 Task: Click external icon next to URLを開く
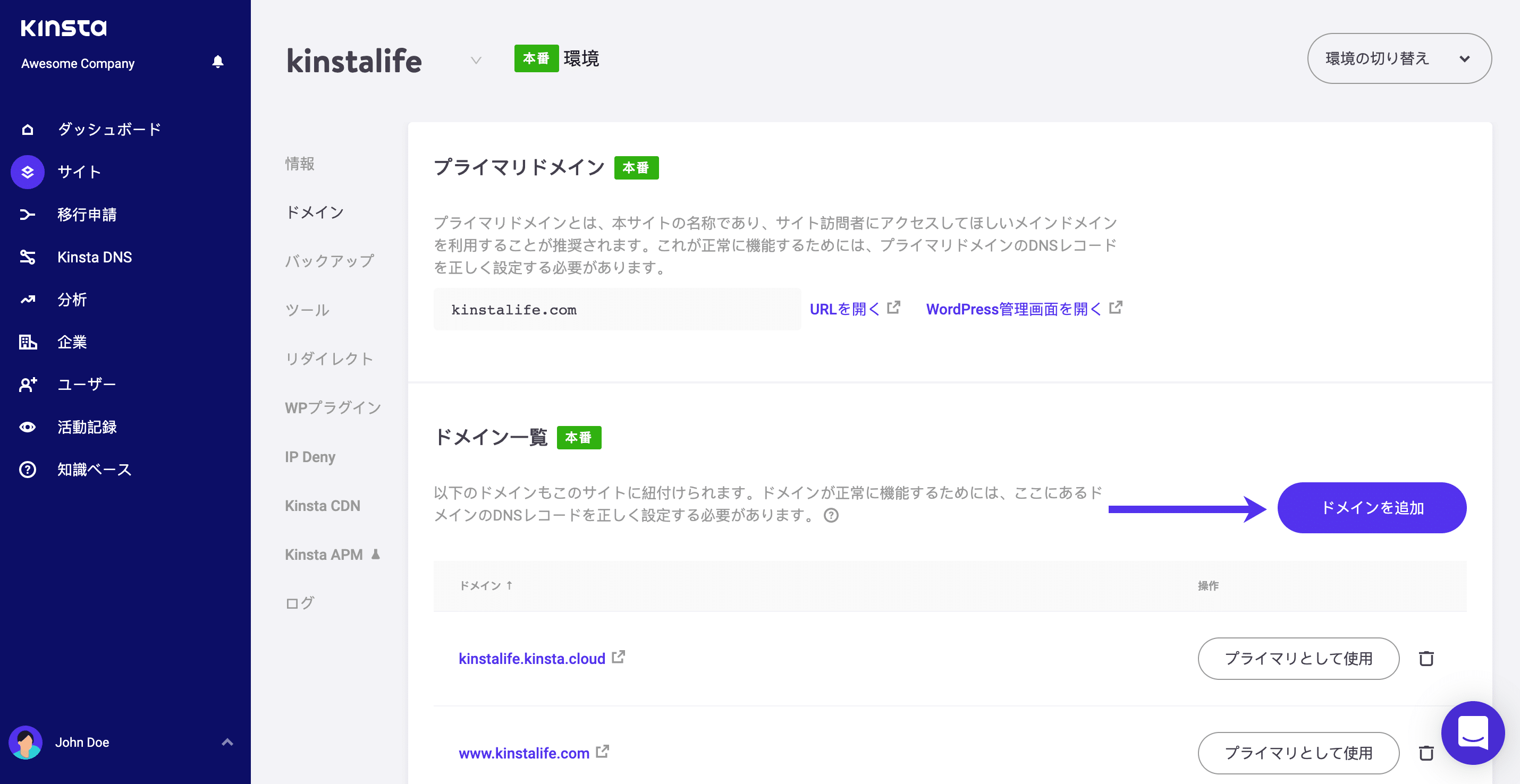pyautogui.click(x=893, y=308)
